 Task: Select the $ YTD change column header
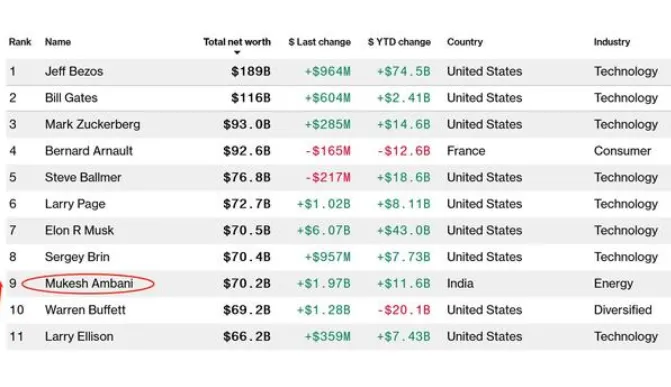click(399, 42)
